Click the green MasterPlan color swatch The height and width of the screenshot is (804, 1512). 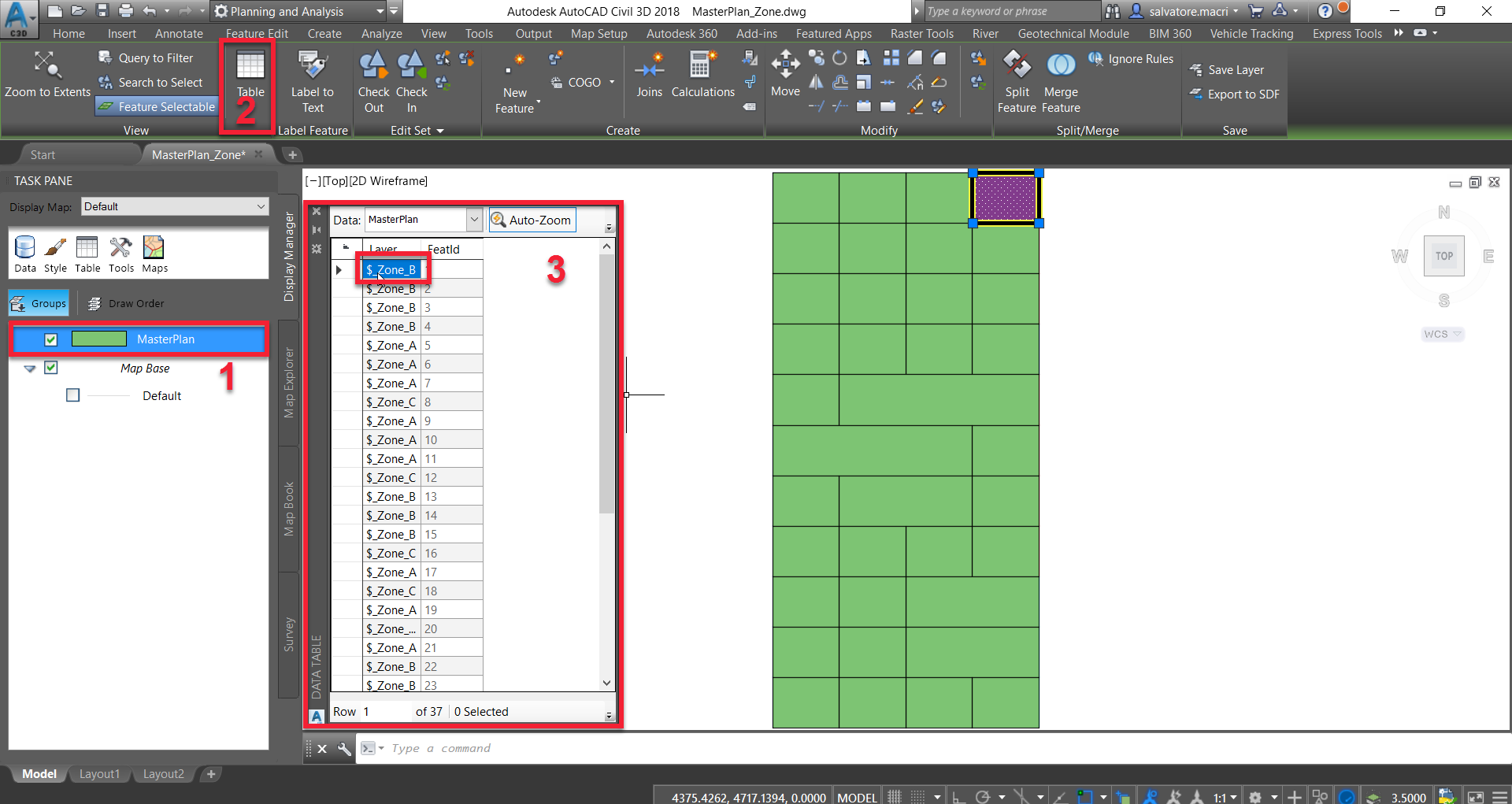[98, 339]
